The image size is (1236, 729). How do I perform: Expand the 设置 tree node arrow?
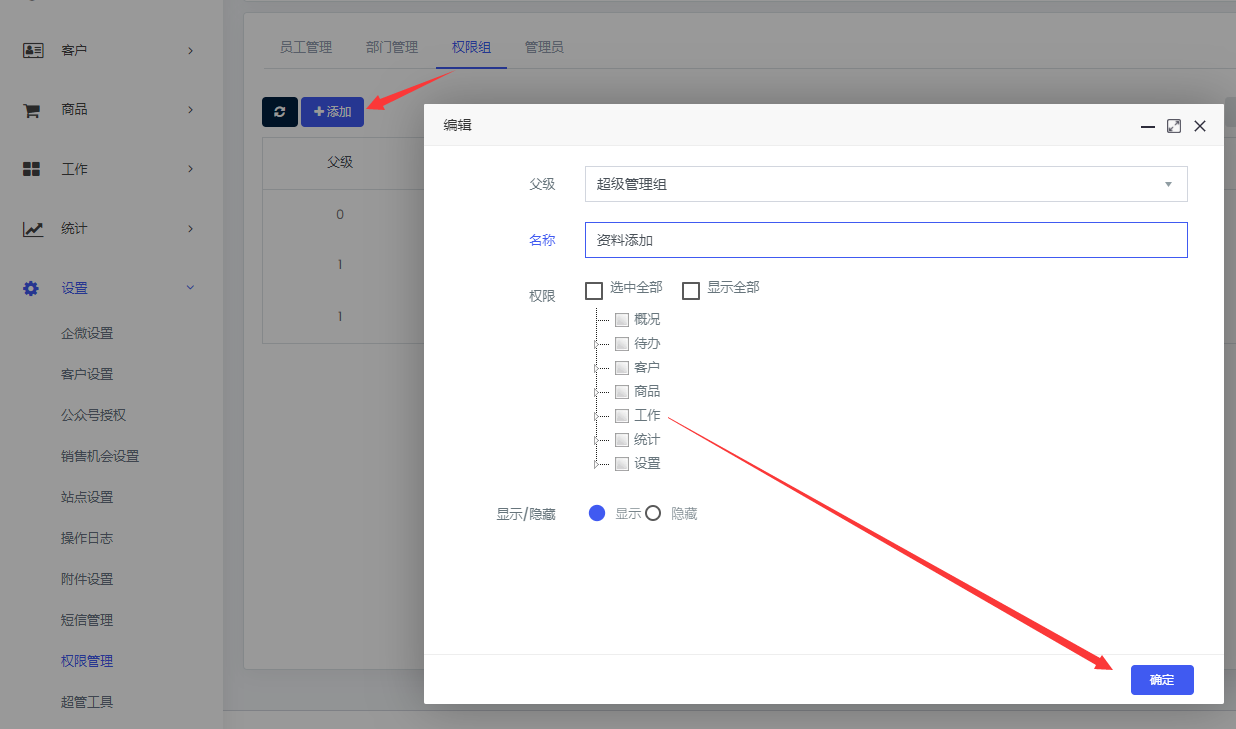click(596, 465)
